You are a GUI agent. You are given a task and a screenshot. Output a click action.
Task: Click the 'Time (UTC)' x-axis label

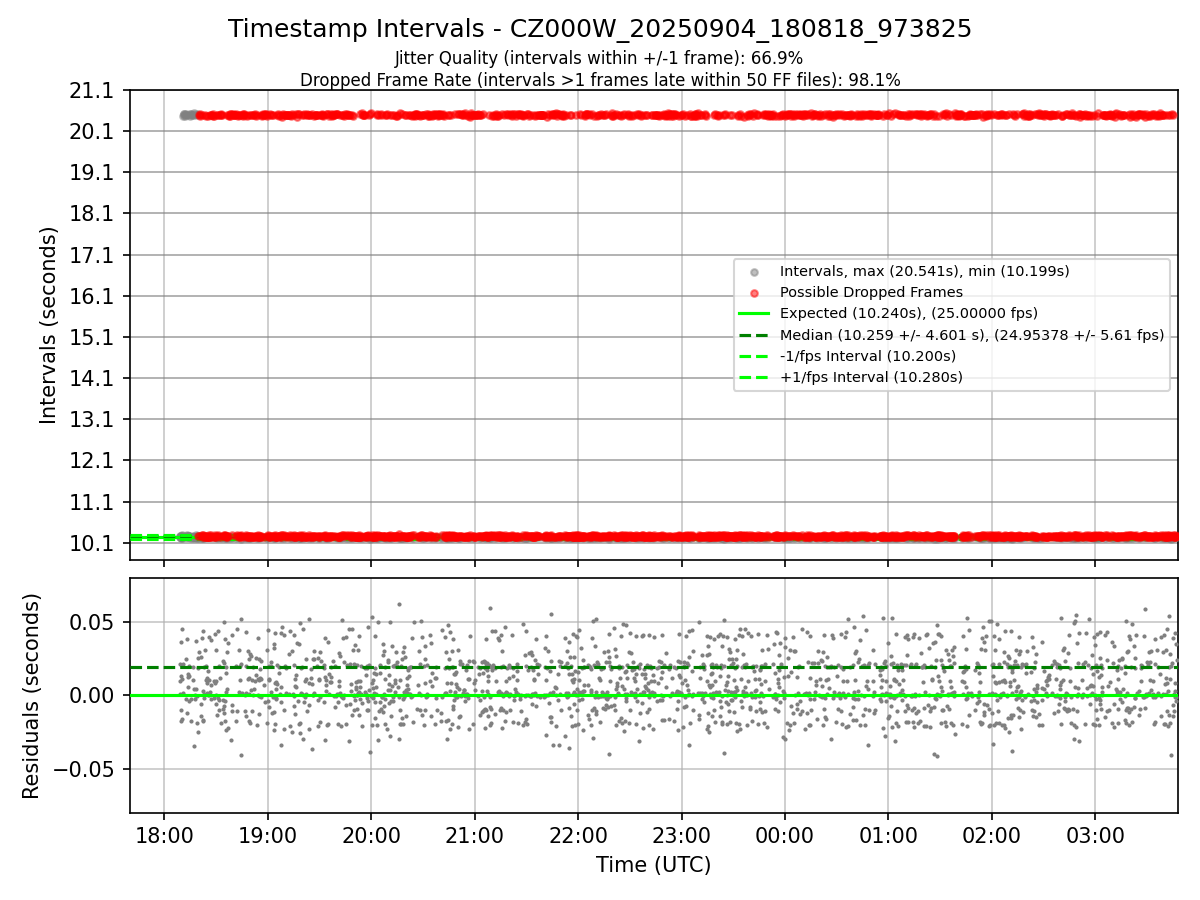(653, 865)
